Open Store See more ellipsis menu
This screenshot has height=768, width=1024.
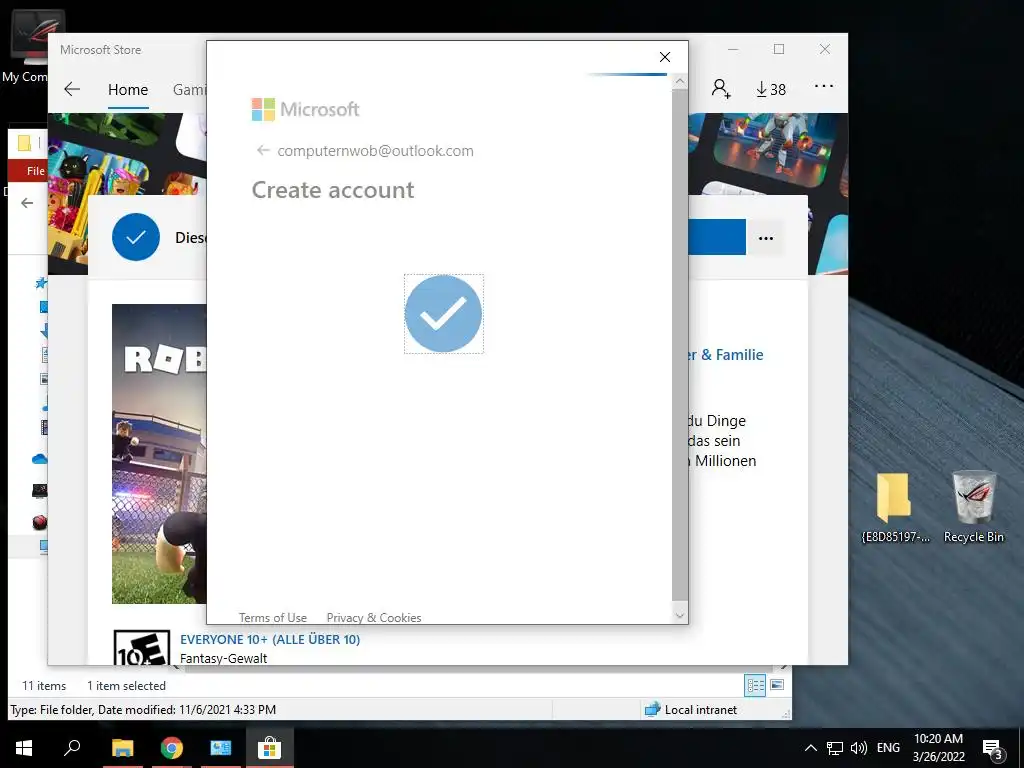[824, 86]
